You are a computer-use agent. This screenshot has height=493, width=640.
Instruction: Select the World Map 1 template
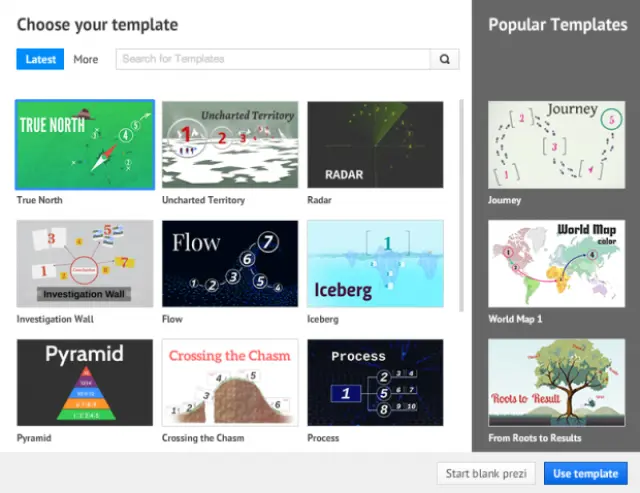pyautogui.click(x=556, y=264)
